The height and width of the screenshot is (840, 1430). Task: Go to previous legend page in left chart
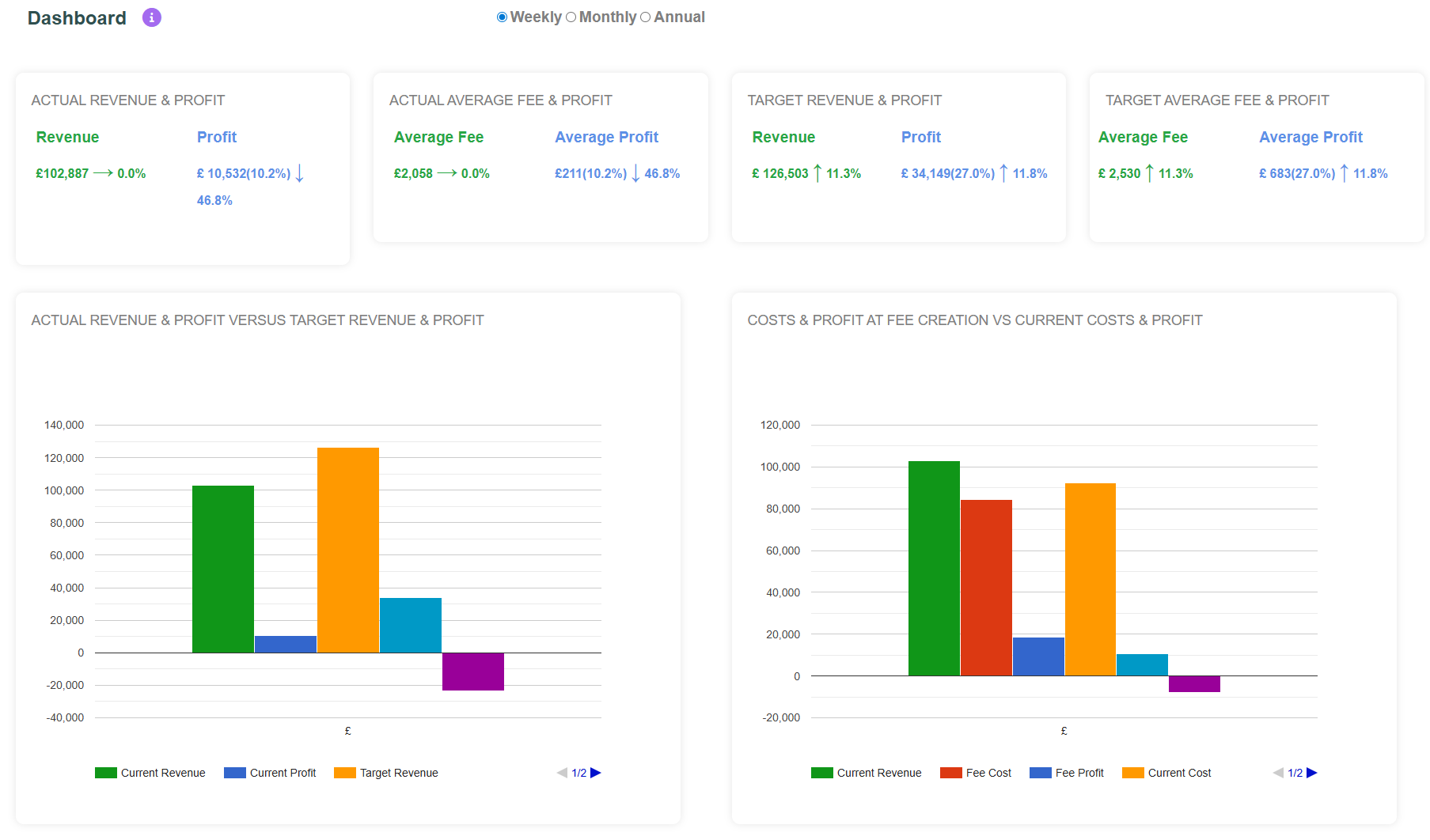pos(562,773)
